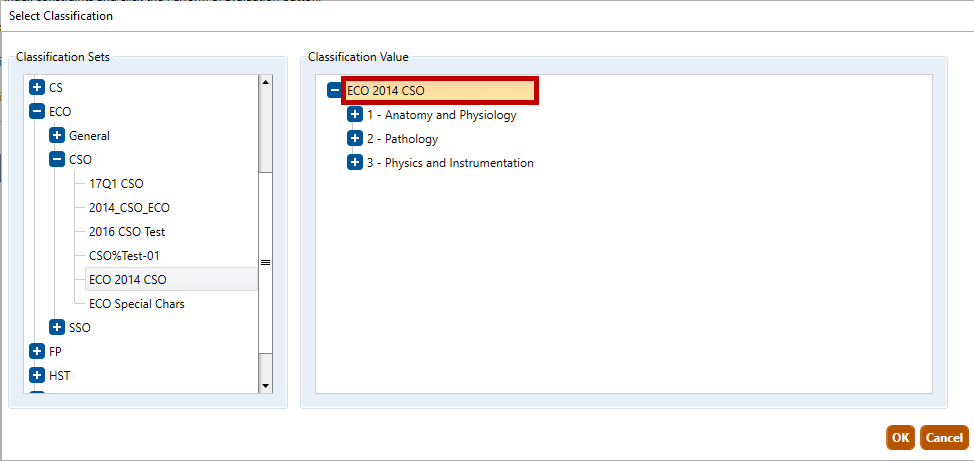Expand 1 - Anatomy and Physiology
Screen dimensions: 974x461
(354, 115)
